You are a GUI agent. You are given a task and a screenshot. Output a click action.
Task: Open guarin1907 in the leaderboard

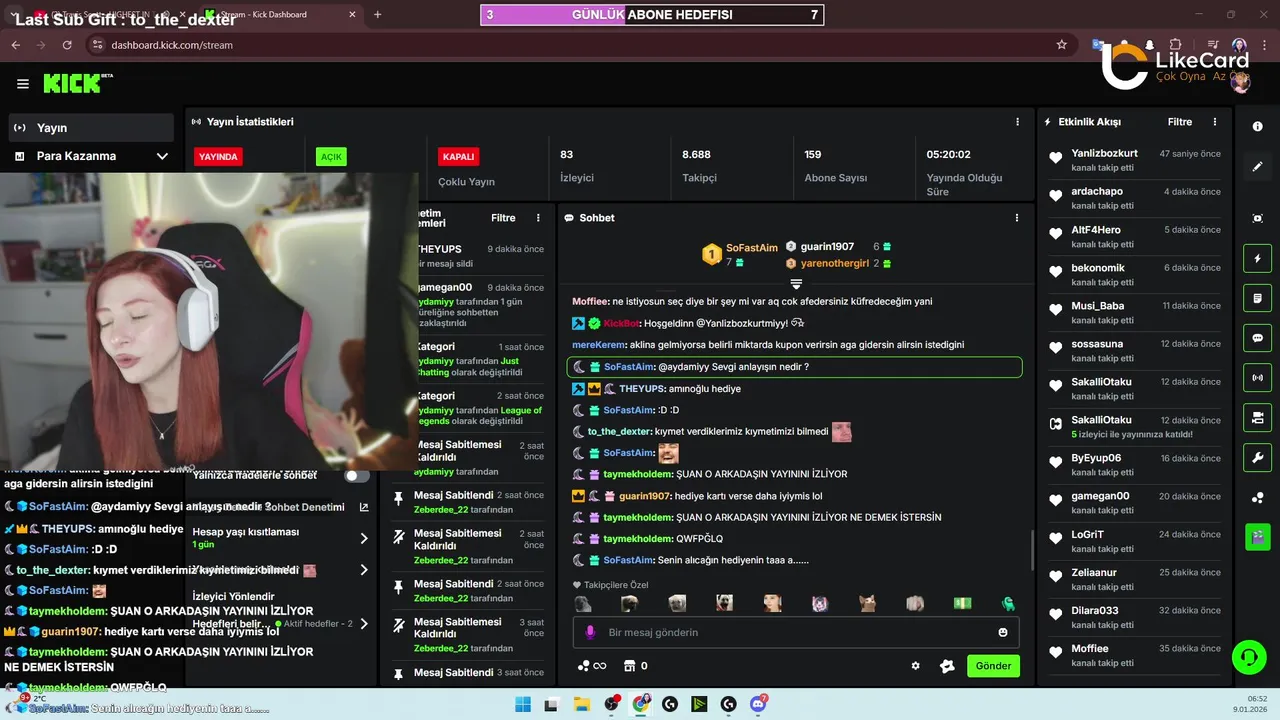[827, 246]
